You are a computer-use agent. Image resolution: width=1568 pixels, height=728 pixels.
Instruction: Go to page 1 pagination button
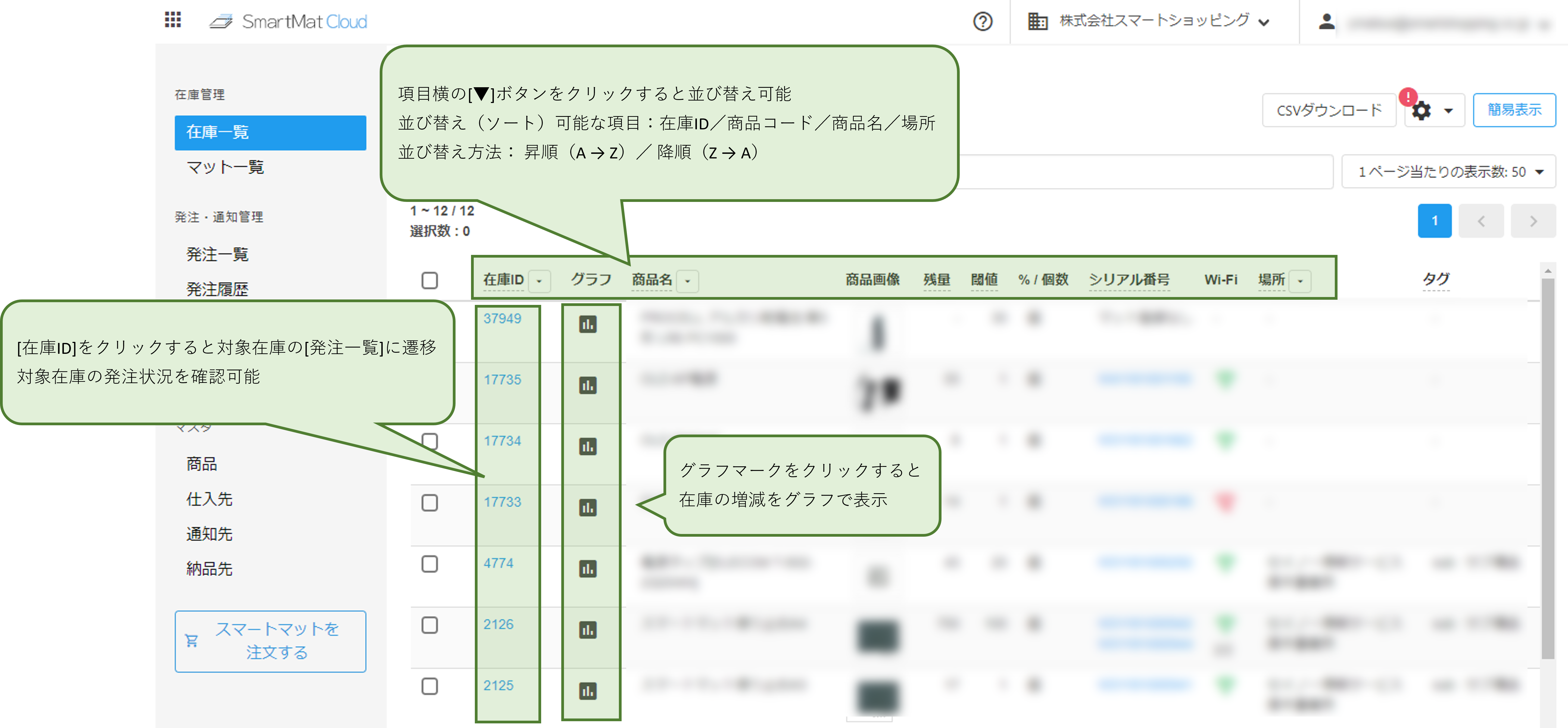(x=1435, y=220)
